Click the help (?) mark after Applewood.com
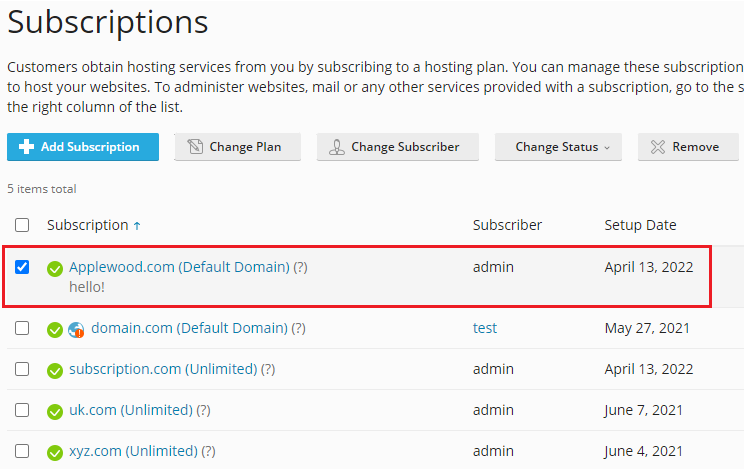 click(x=300, y=268)
